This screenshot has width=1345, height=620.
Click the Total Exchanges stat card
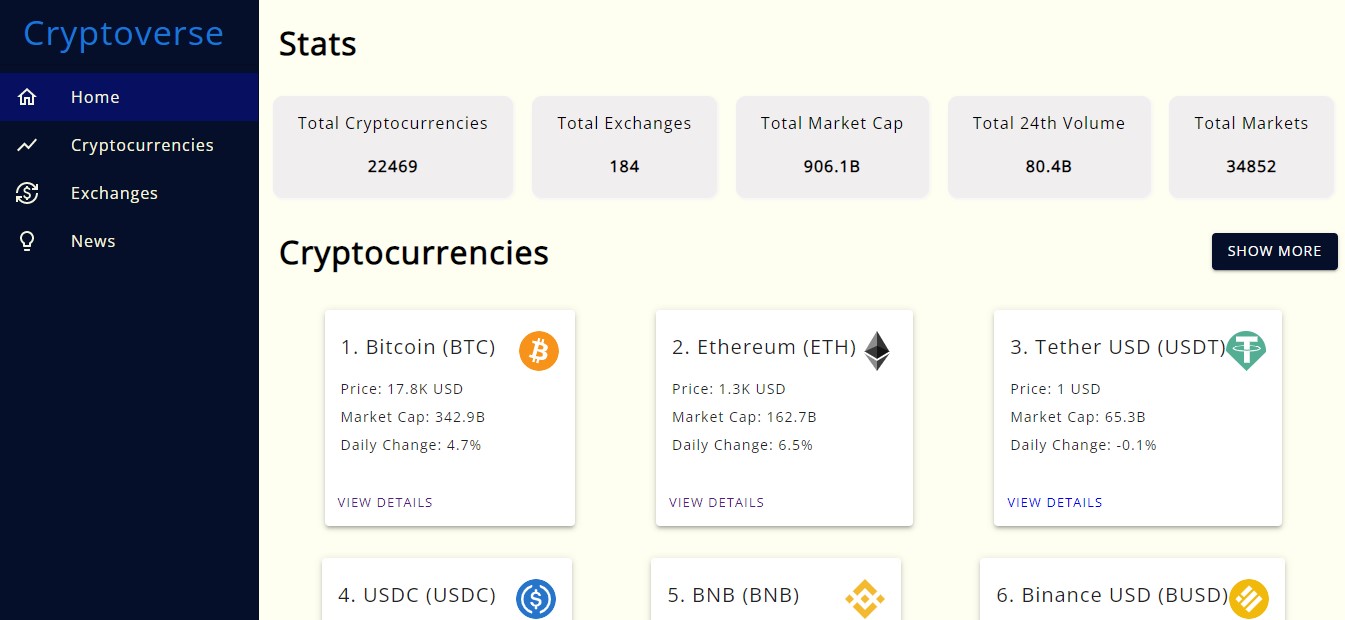(624, 146)
